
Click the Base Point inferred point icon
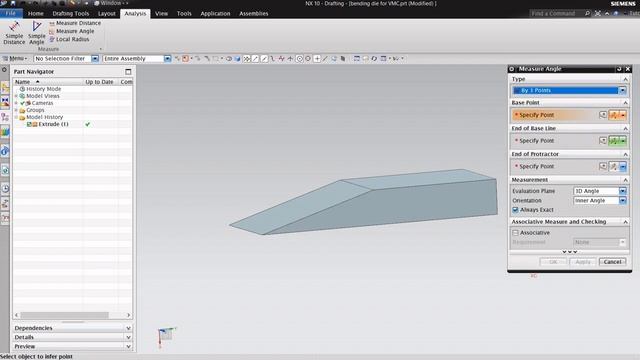[613, 115]
